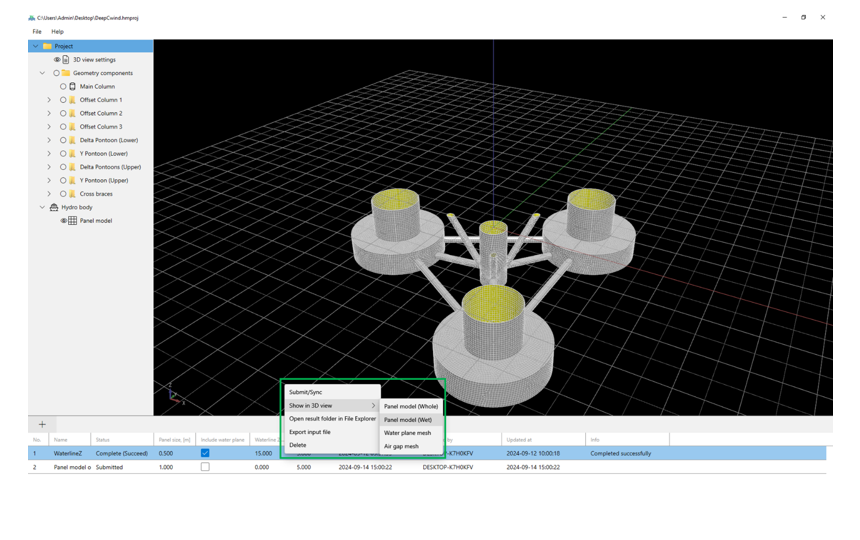The image size is (860, 540).
Task: Collapse the Geometry components node
Action: (42, 73)
